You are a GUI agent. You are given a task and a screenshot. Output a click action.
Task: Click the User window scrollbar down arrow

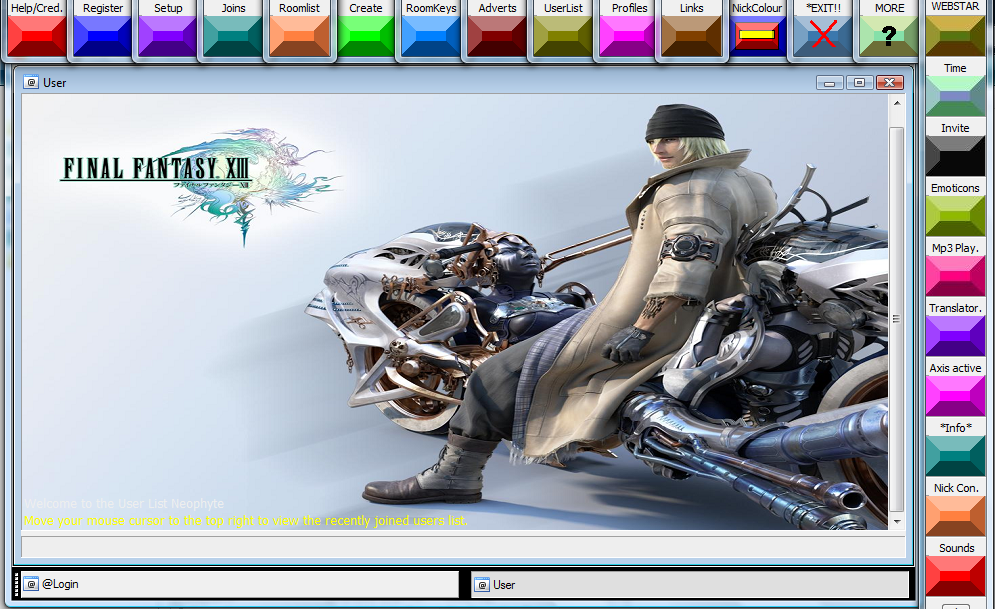(x=897, y=521)
